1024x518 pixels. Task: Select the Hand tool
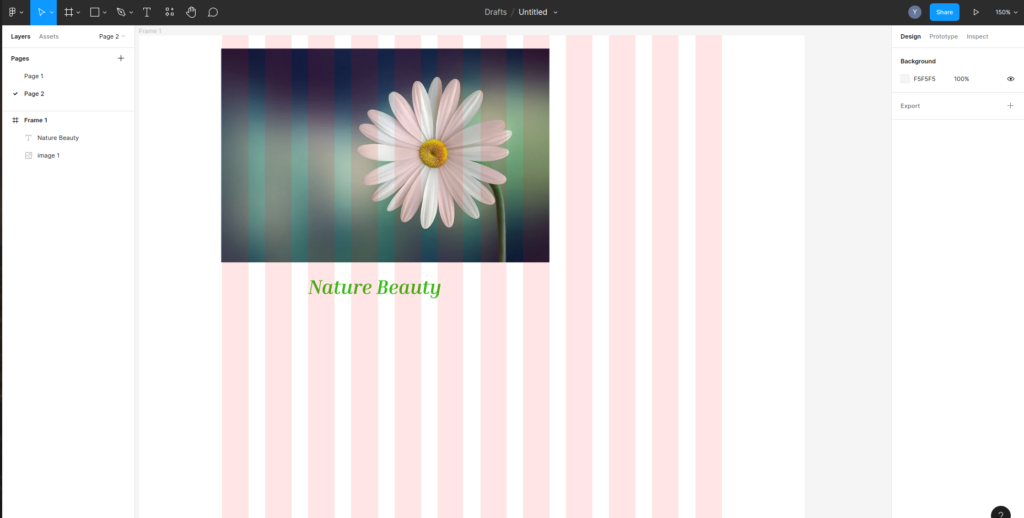click(191, 12)
